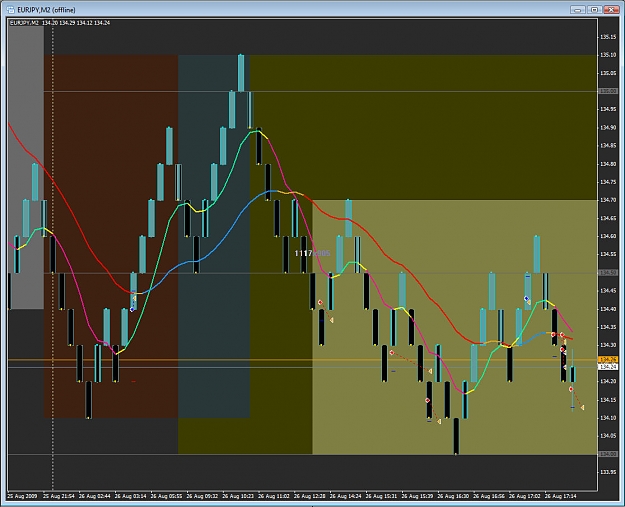Click the gray 135.00 level price tag
625x507 pixels.
[x=608, y=91]
